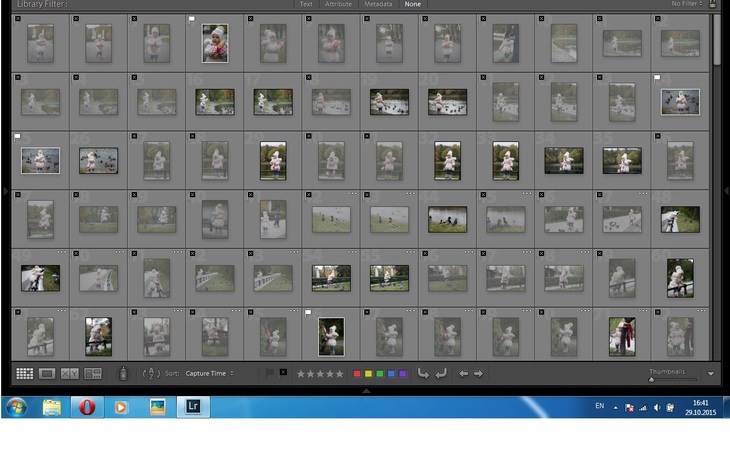Rotate photo counterclockwise using toolbar arrow

[x=423, y=373]
